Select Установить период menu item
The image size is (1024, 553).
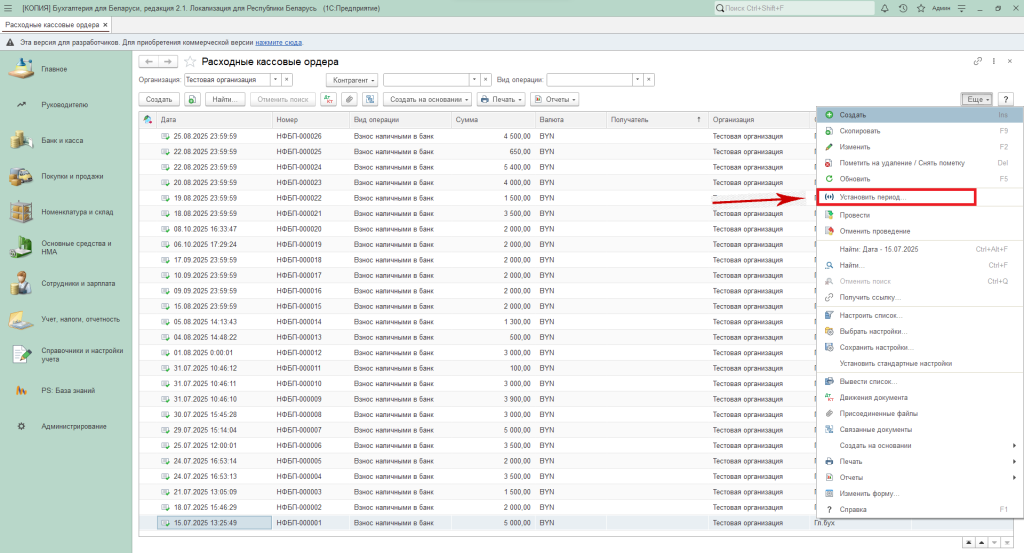872,197
